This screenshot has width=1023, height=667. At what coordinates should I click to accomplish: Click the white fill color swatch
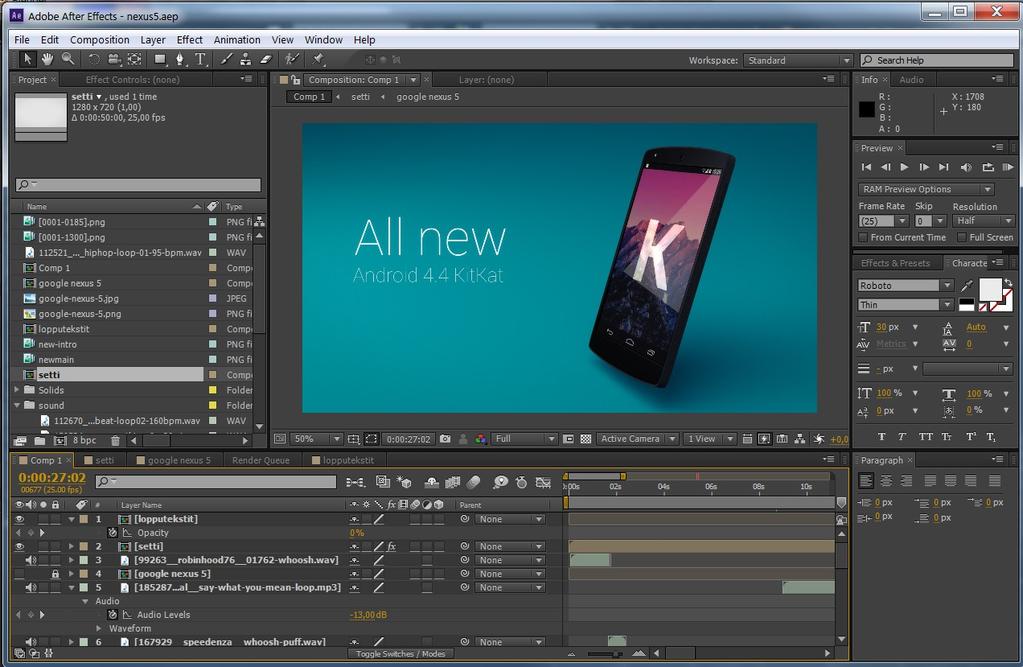click(990, 289)
